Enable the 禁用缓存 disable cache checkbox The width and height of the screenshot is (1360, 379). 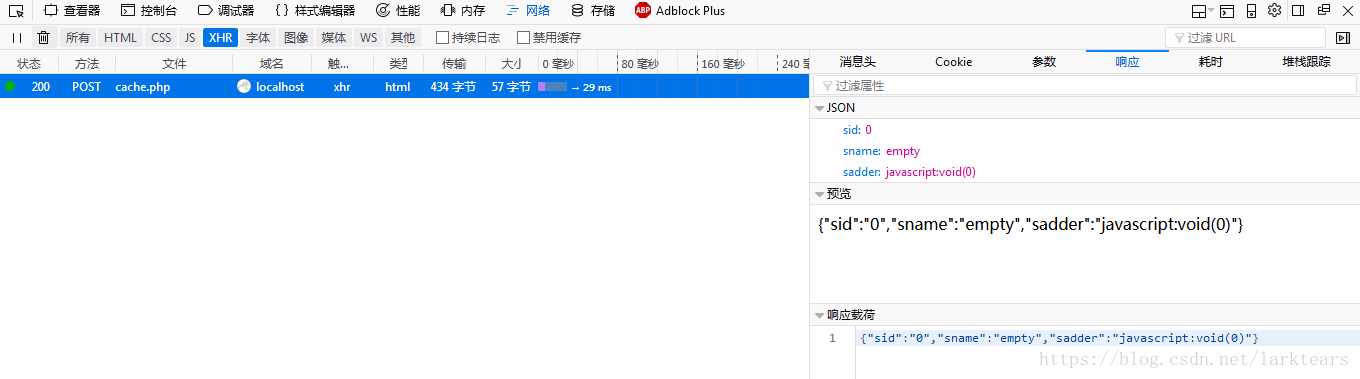point(523,38)
